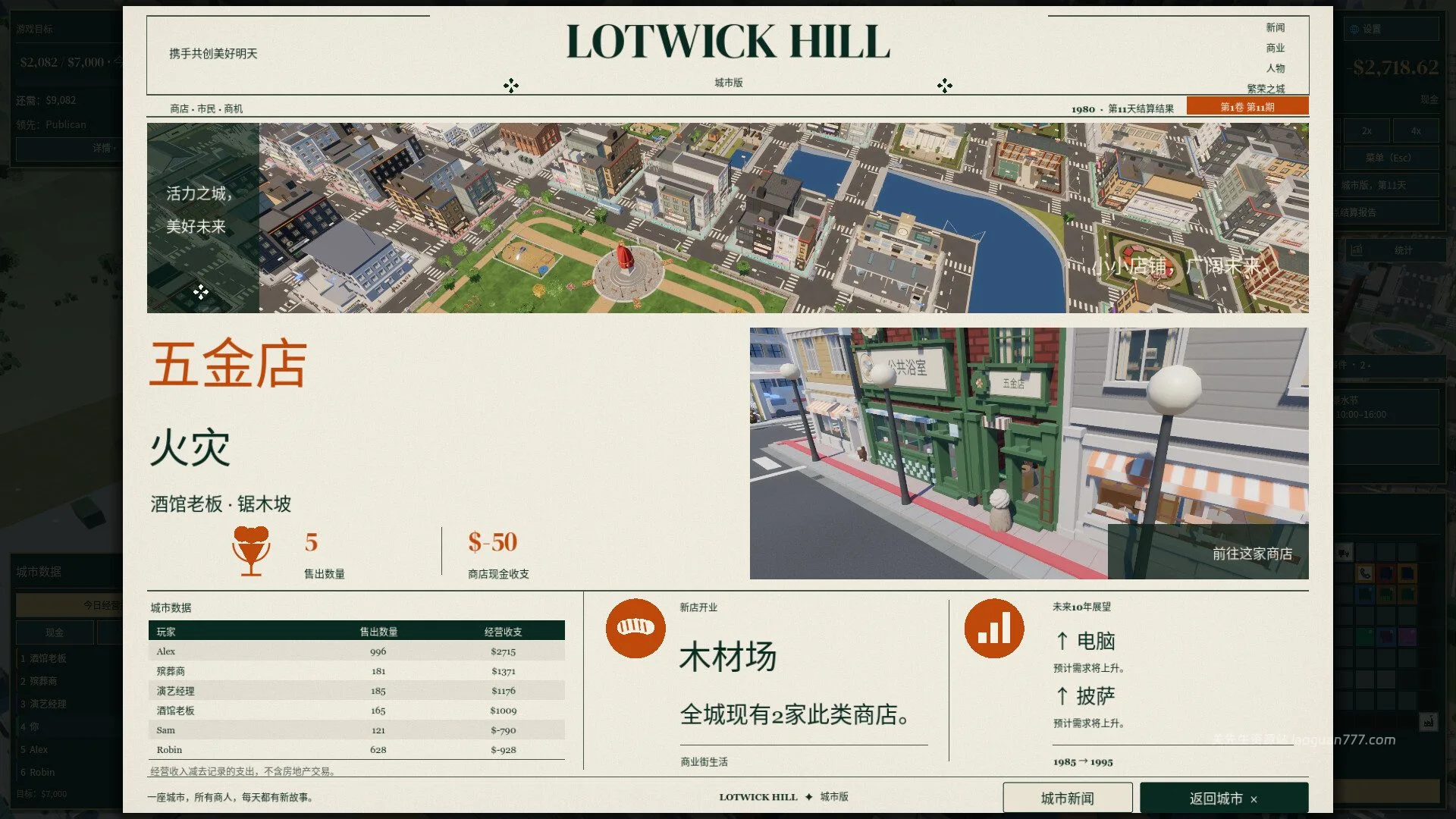Set 4x speed in the background window
Viewport: 1456px width, 819px height.
pyautogui.click(x=1416, y=130)
